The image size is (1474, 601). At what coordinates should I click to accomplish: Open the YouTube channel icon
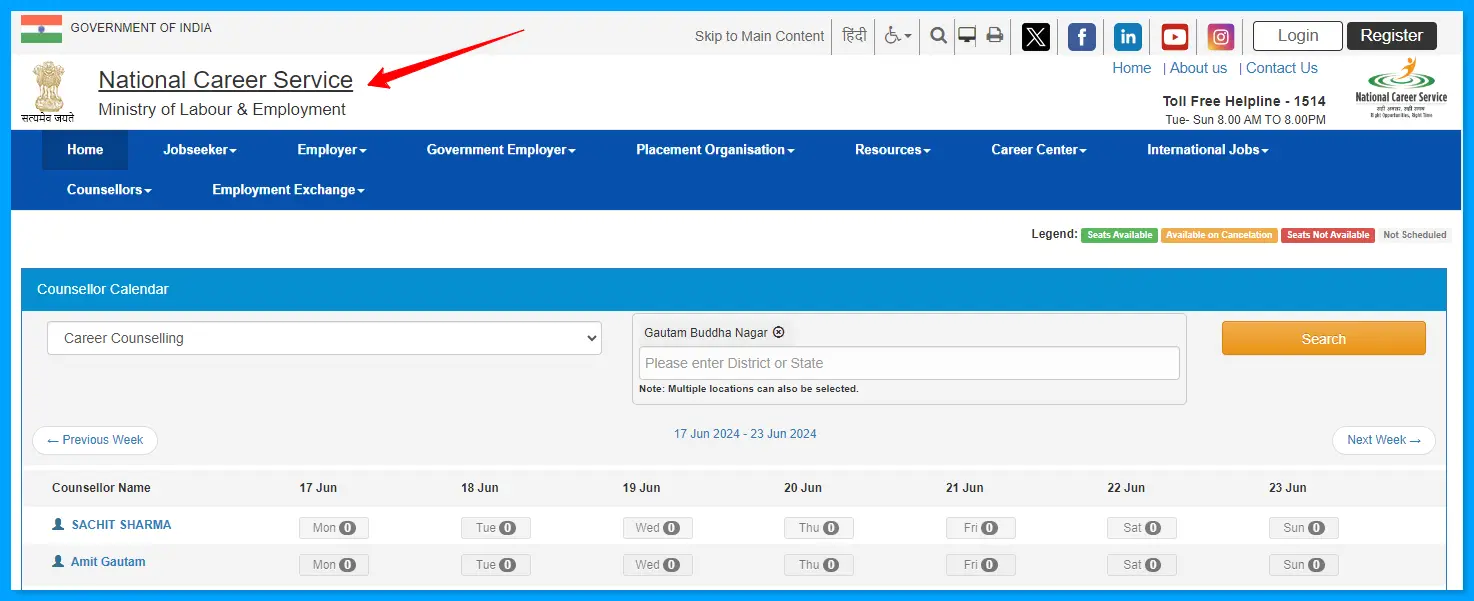coord(1174,37)
